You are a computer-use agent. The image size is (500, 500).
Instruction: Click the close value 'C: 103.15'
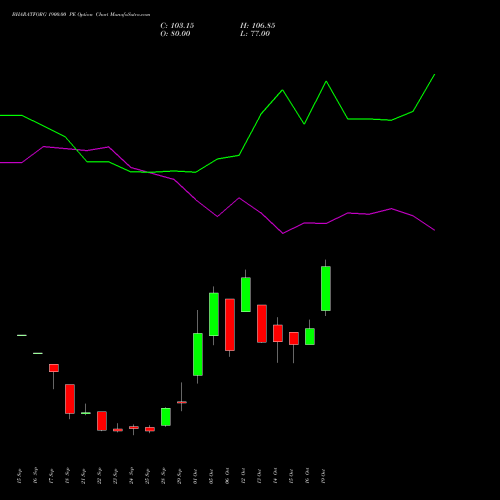[x=177, y=26]
